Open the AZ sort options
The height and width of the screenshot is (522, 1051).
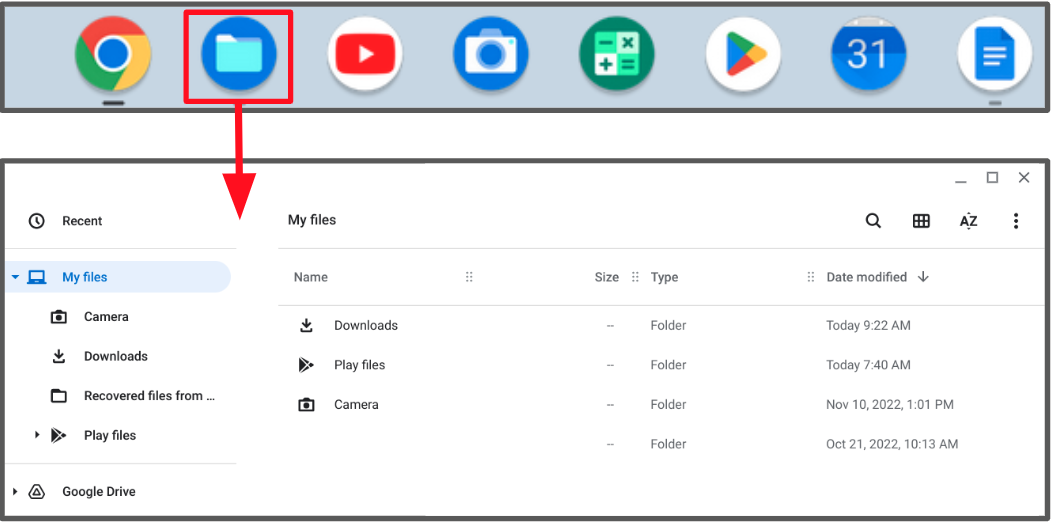tap(968, 221)
